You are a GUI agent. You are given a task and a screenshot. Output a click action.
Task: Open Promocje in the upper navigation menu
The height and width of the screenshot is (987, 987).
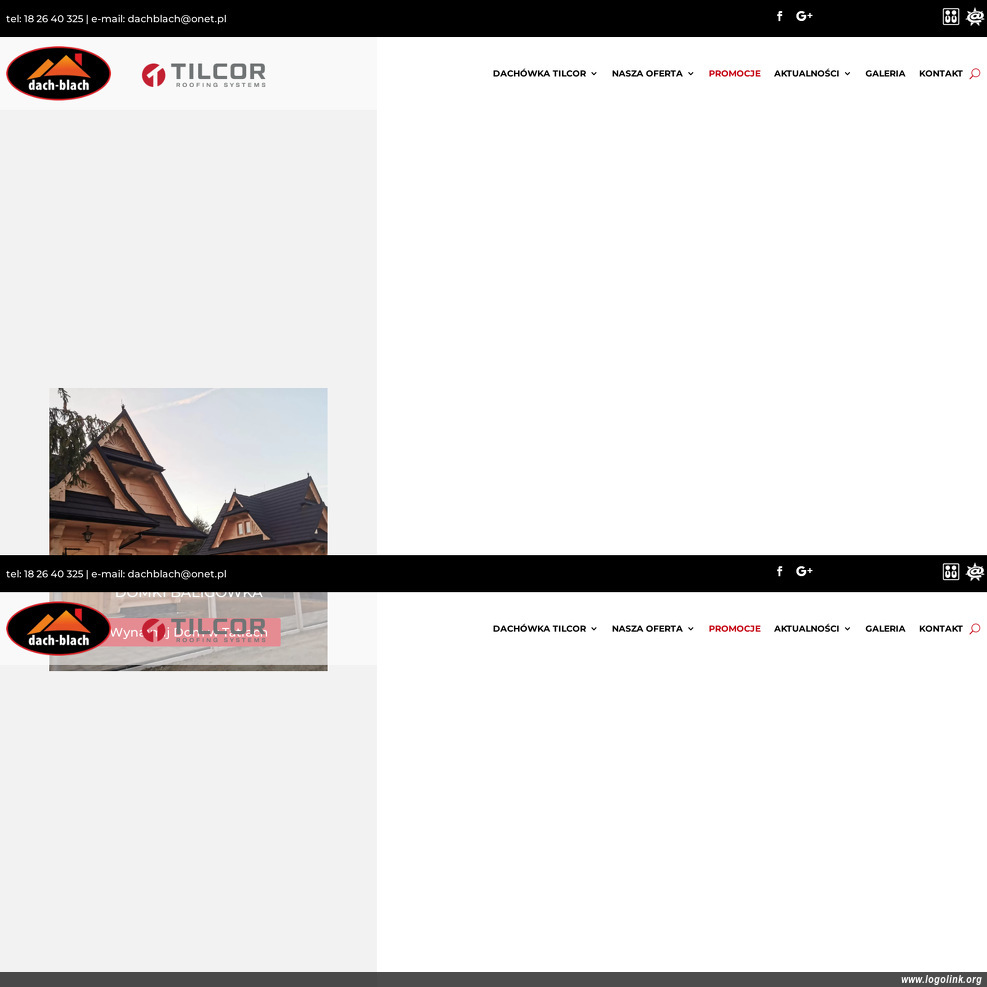734,74
